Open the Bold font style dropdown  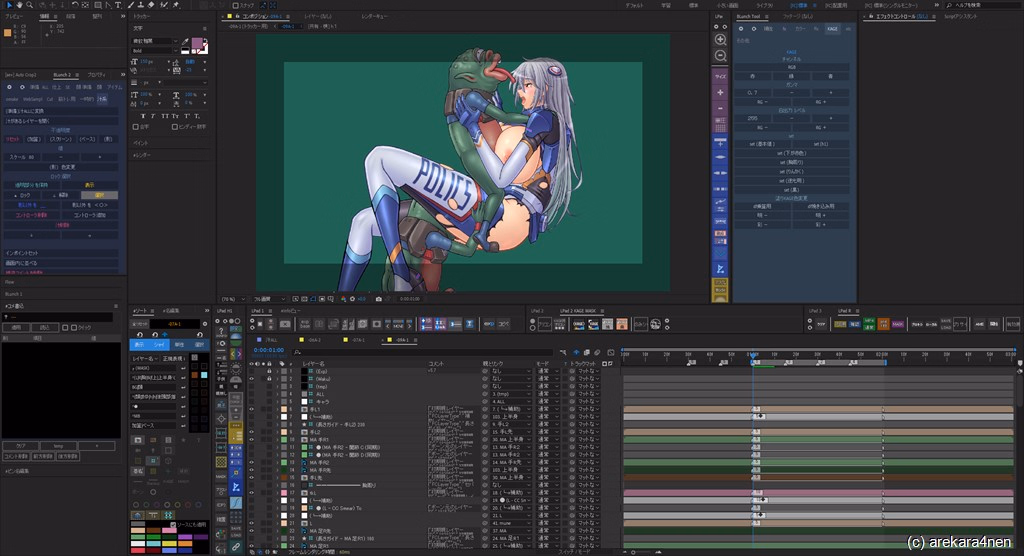[x=155, y=50]
